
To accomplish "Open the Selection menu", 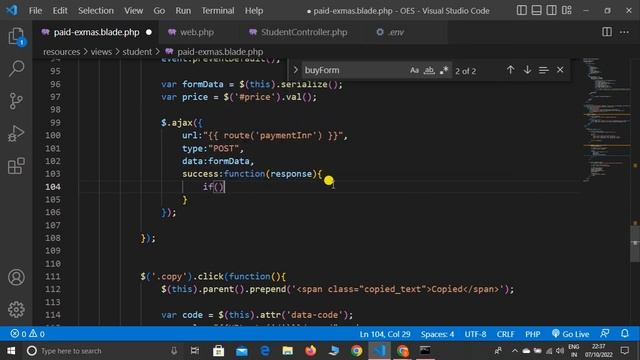I will (x=96, y=11).
